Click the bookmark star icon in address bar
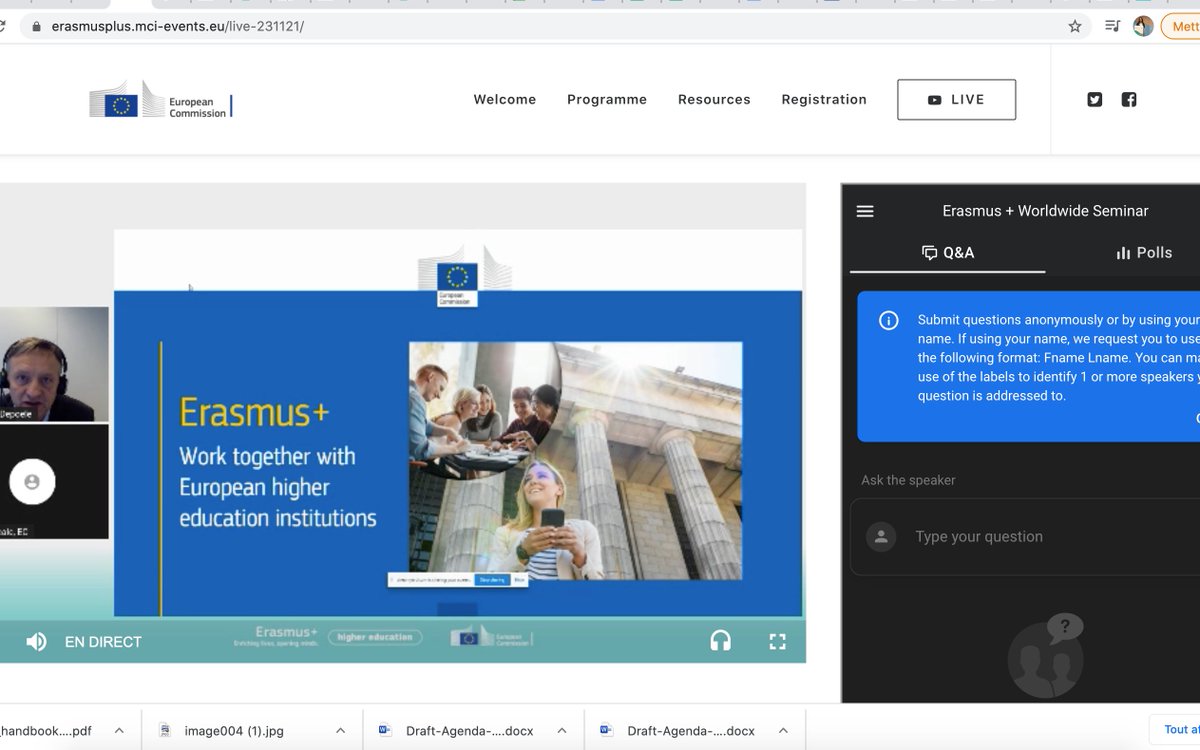The image size is (1200, 750). (1075, 26)
